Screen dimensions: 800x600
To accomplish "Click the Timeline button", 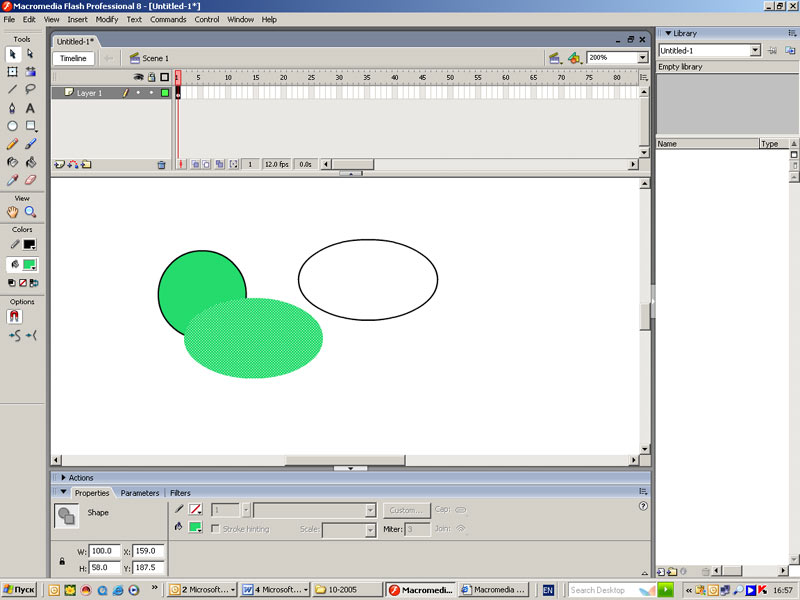I will 73,58.
